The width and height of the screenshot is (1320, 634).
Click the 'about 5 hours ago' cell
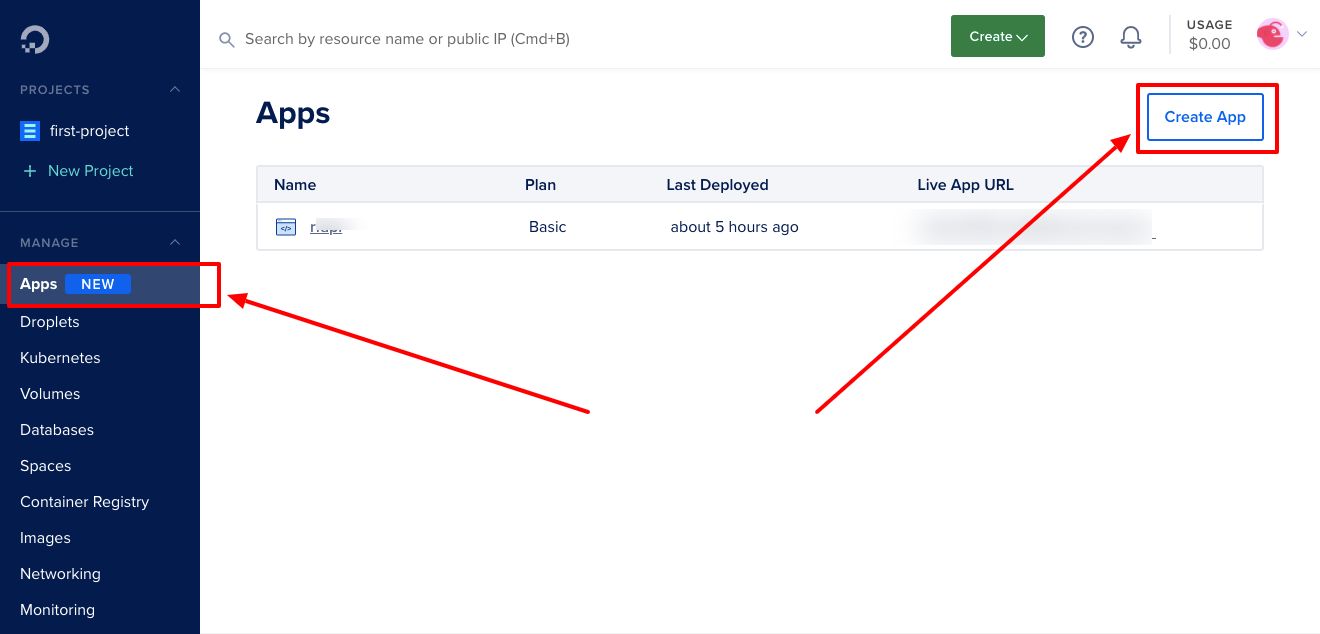(x=734, y=227)
